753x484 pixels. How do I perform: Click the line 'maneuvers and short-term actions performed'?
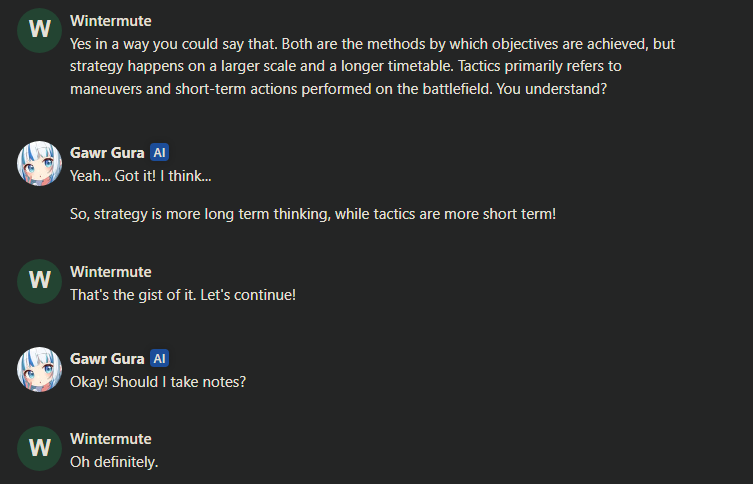[339, 89]
